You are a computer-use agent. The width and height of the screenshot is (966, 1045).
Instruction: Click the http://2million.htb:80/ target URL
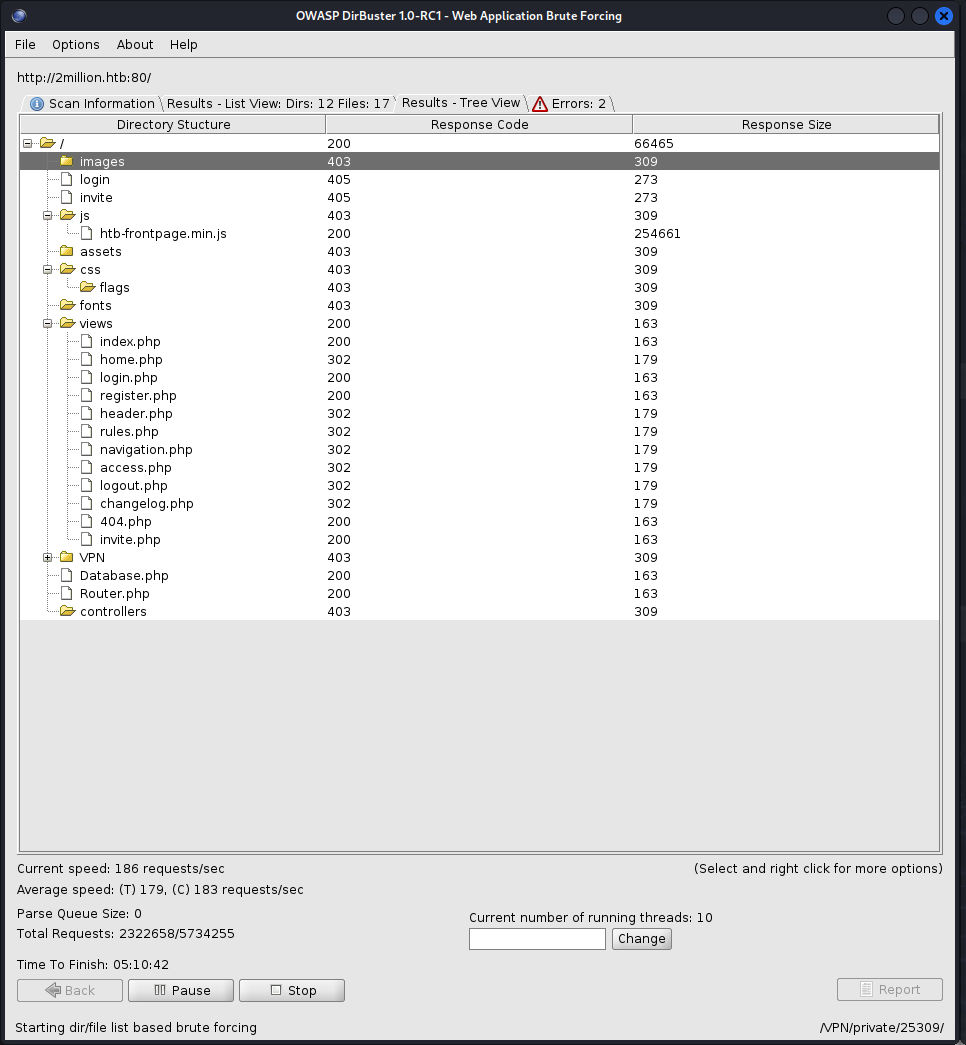84,77
